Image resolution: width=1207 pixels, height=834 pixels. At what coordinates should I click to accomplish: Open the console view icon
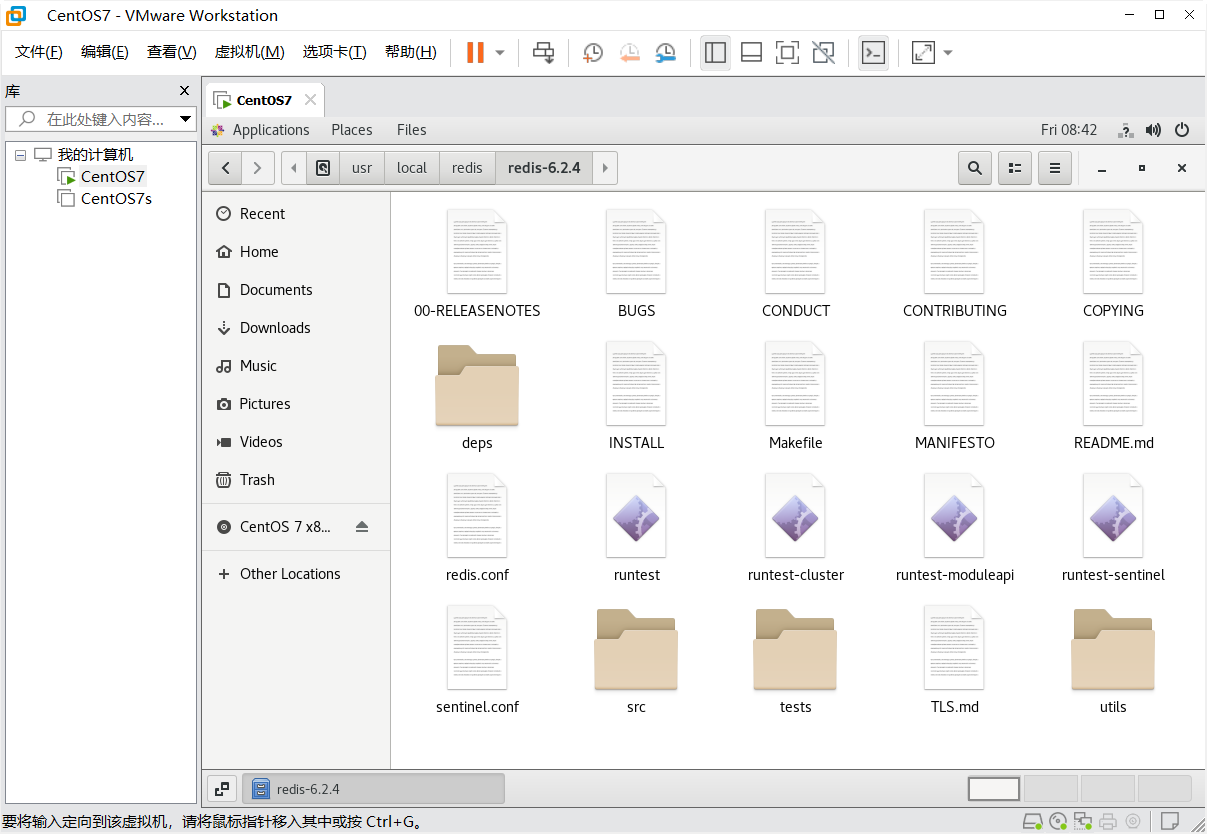pos(873,52)
